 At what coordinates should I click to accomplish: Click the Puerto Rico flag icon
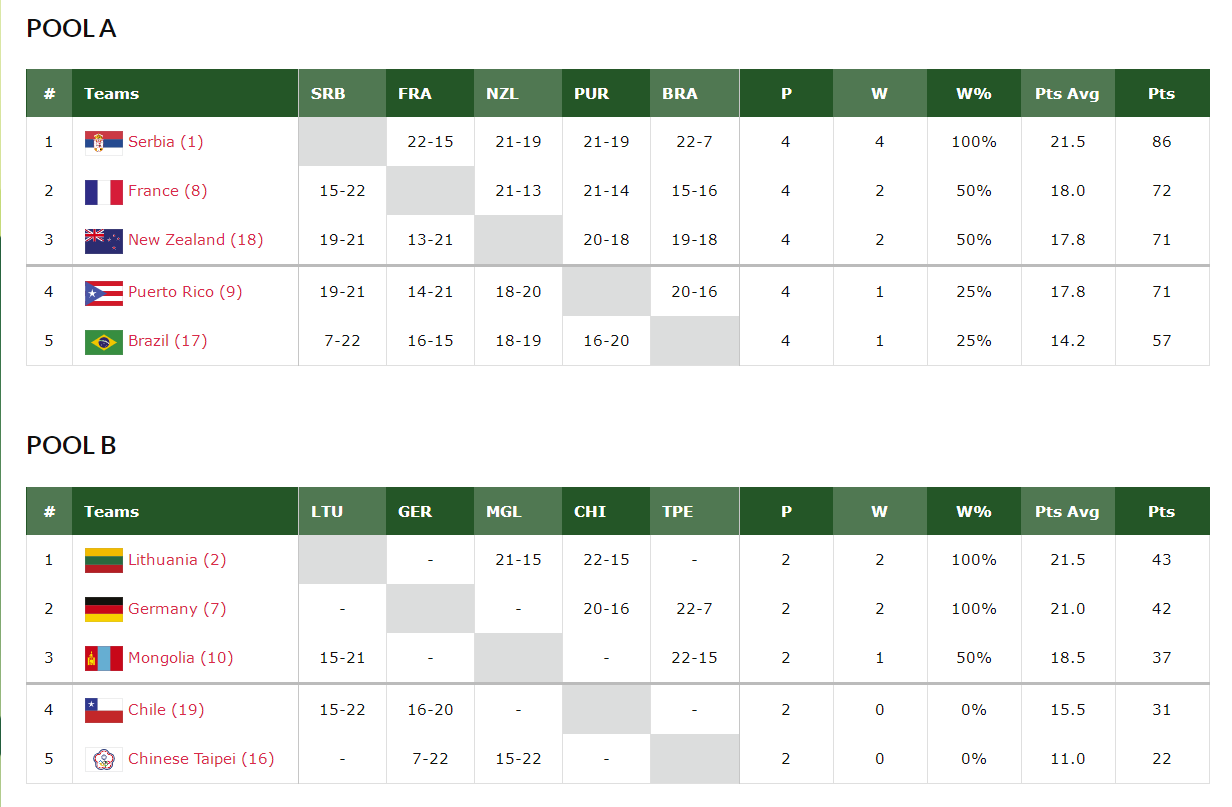(x=104, y=292)
